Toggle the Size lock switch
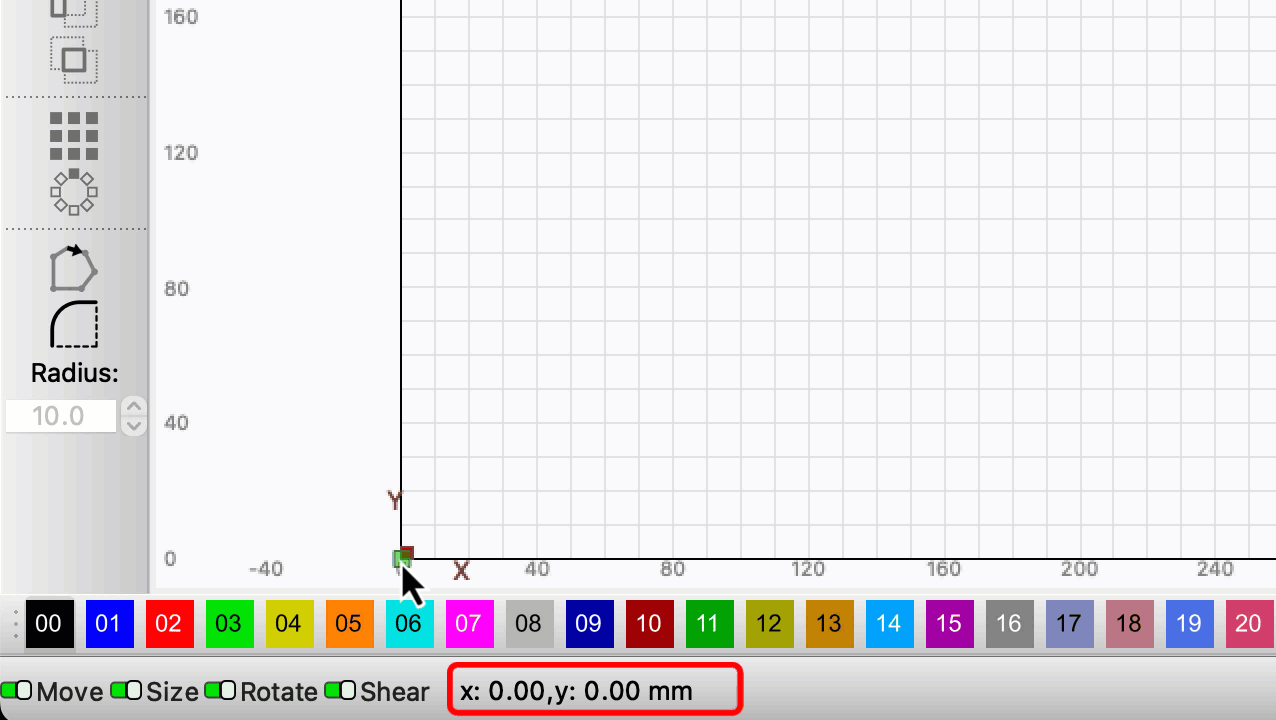The height and width of the screenshot is (720, 1276). (126, 691)
